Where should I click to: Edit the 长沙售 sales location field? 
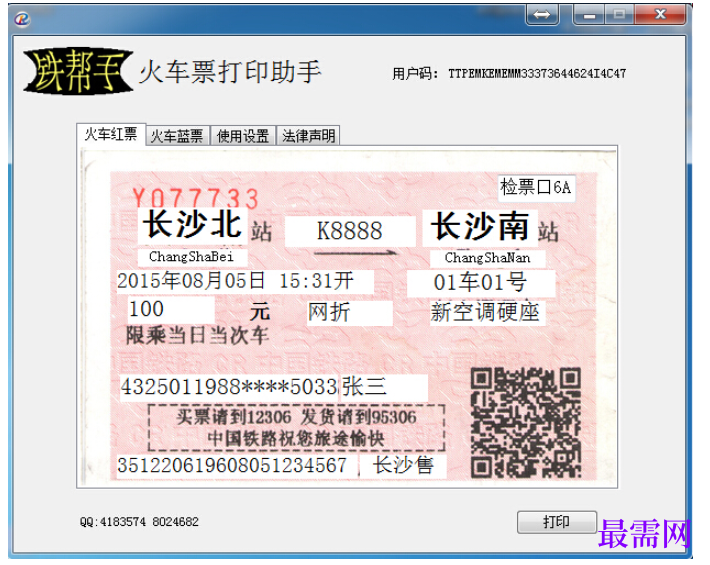click(403, 466)
